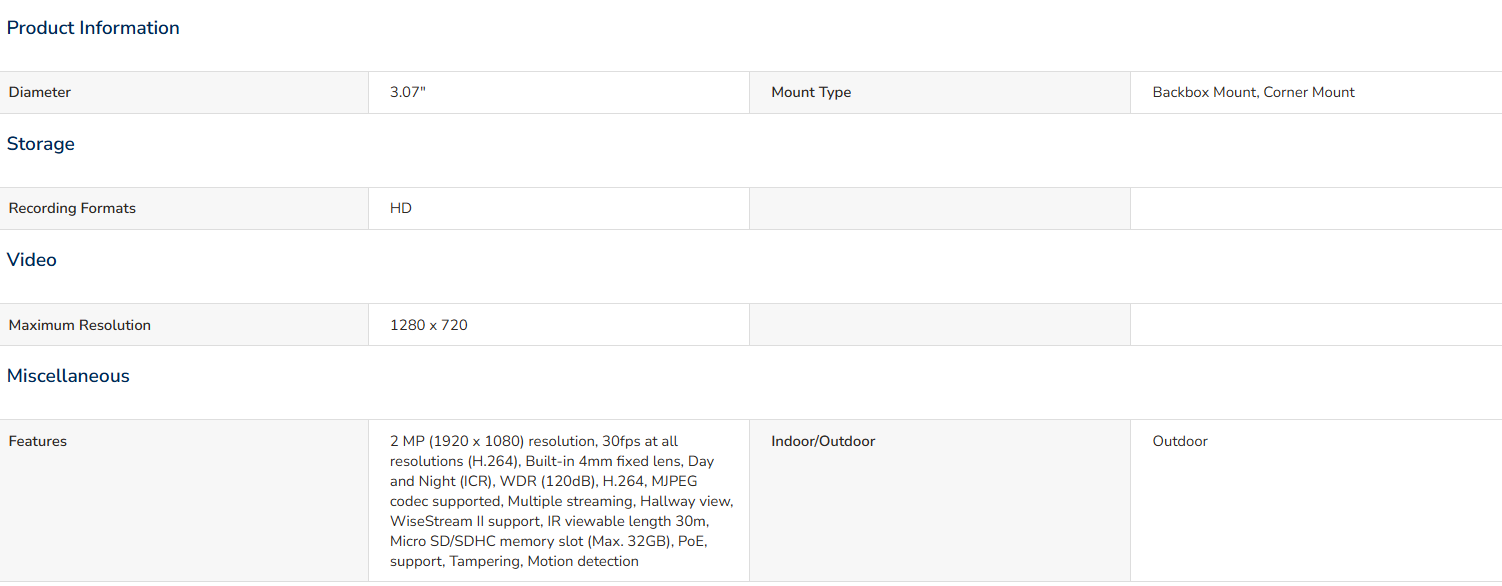Click the blank last cell in Maximum Resolution row
This screenshot has height=586, width=1502.
[1316, 325]
